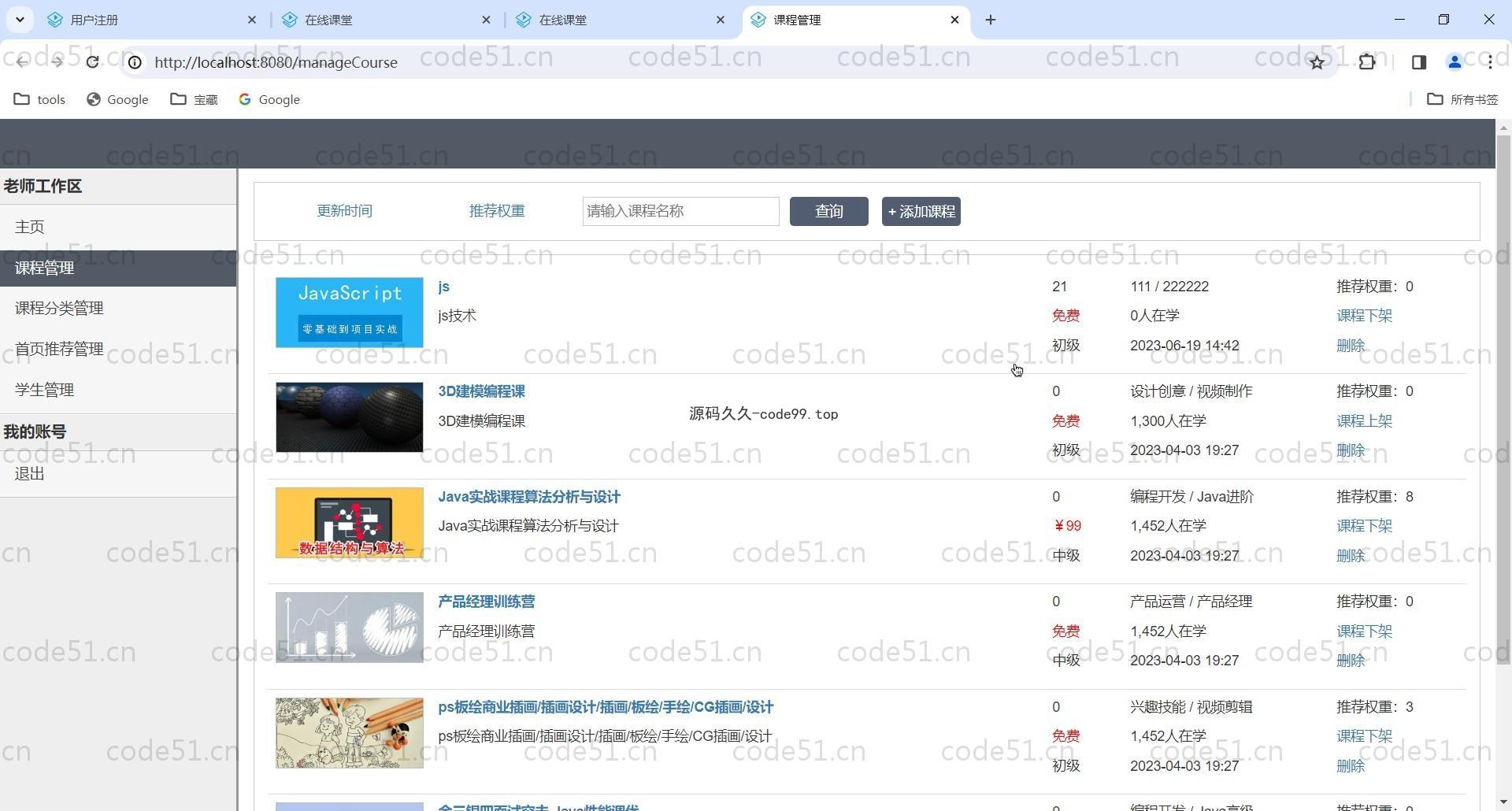Open the Chrome three-dot menu
The image size is (1512, 811).
(x=1490, y=62)
